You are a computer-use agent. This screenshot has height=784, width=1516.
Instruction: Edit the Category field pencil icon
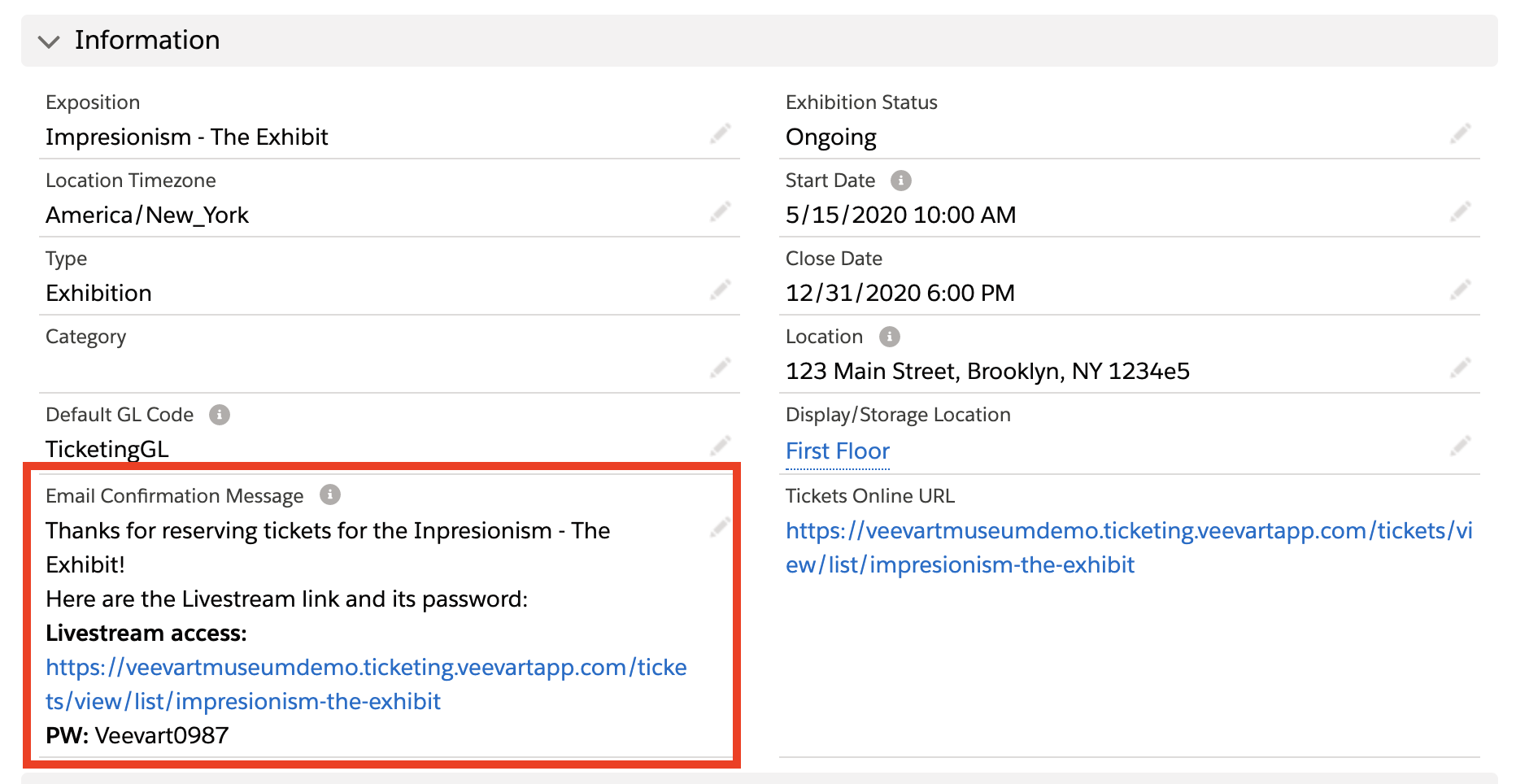tap(720, 368)
